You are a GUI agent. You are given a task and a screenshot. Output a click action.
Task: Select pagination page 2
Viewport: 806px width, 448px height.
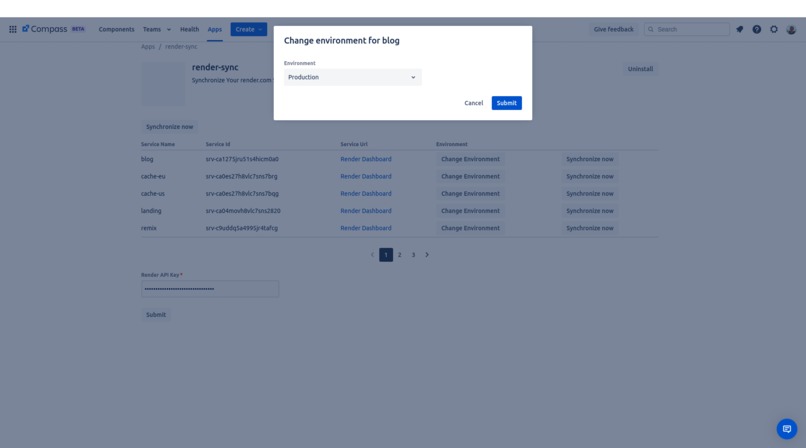(x=399, y=255)
